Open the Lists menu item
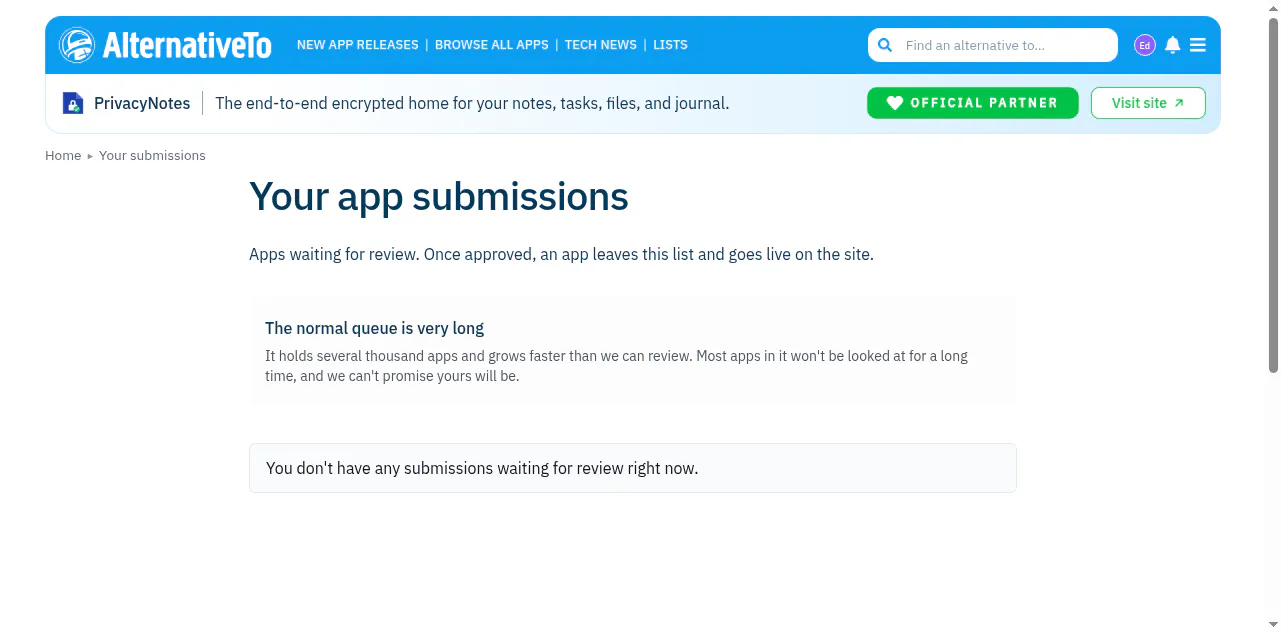Image resolution: width=1281 pixels, height=634 pixels. [x=670, y=45]
